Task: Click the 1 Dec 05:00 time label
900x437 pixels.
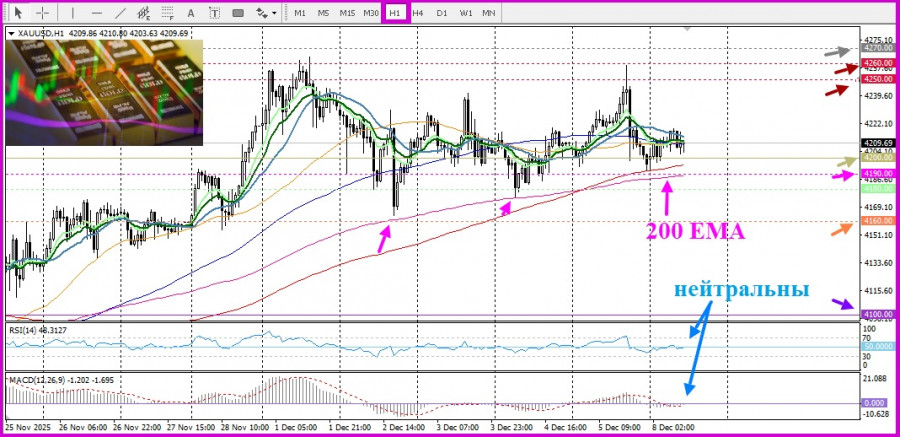Action: click(296, 428)
